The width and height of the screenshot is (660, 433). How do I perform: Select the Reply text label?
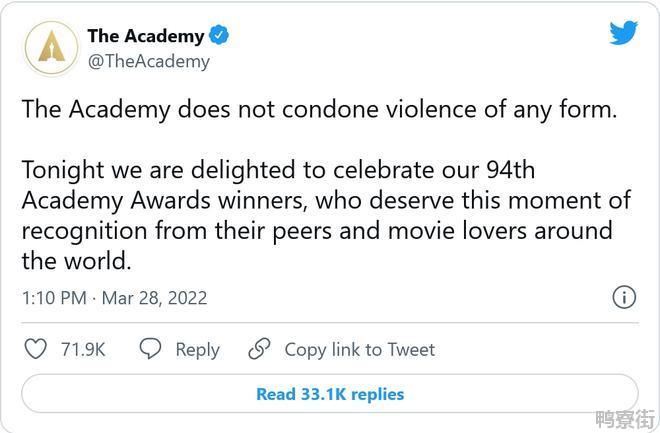(x=197, y=350)
